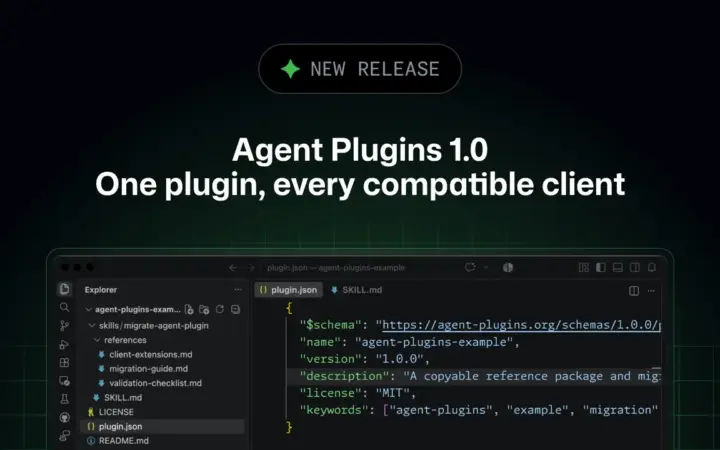Click the New Folder icon in Explorer
720x450 pixels.
click(x=204, y=309)
